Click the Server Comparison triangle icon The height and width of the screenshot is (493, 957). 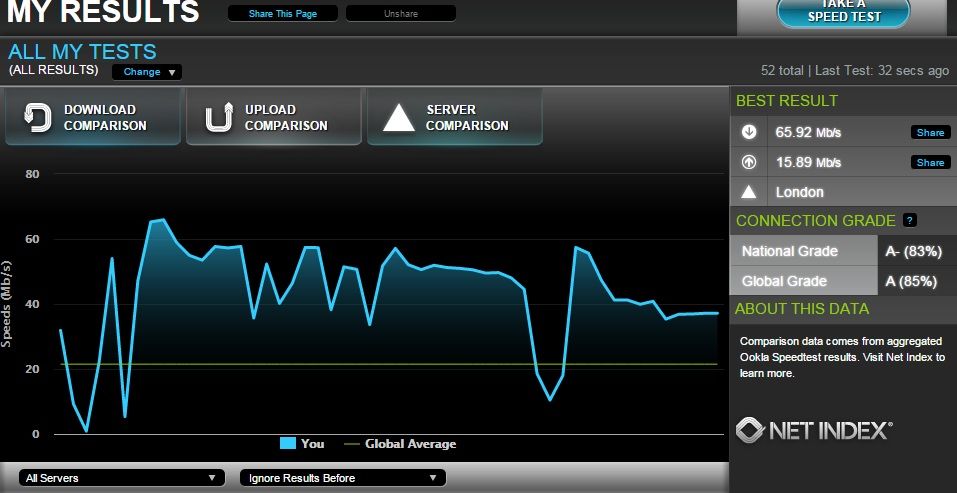coord(399,118)
